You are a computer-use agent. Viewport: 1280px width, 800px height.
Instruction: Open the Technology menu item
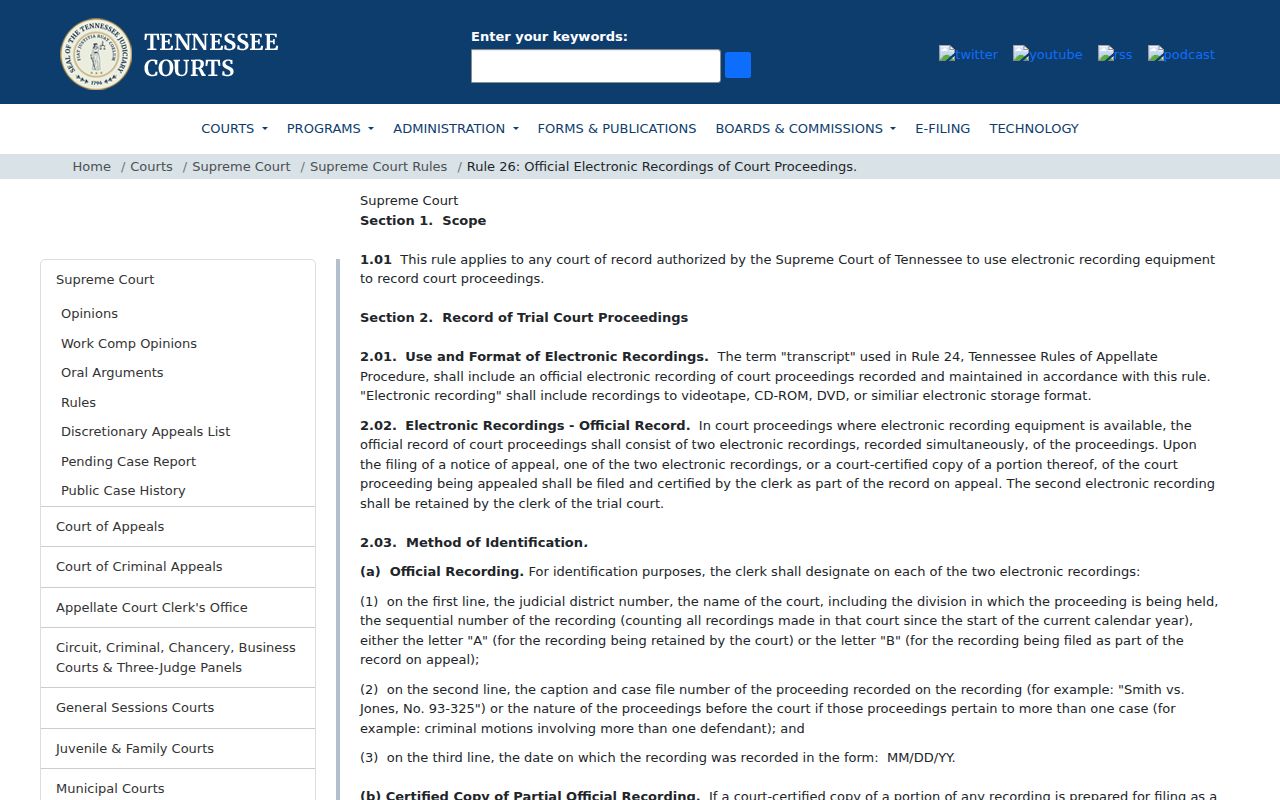tap(1034, 128)
